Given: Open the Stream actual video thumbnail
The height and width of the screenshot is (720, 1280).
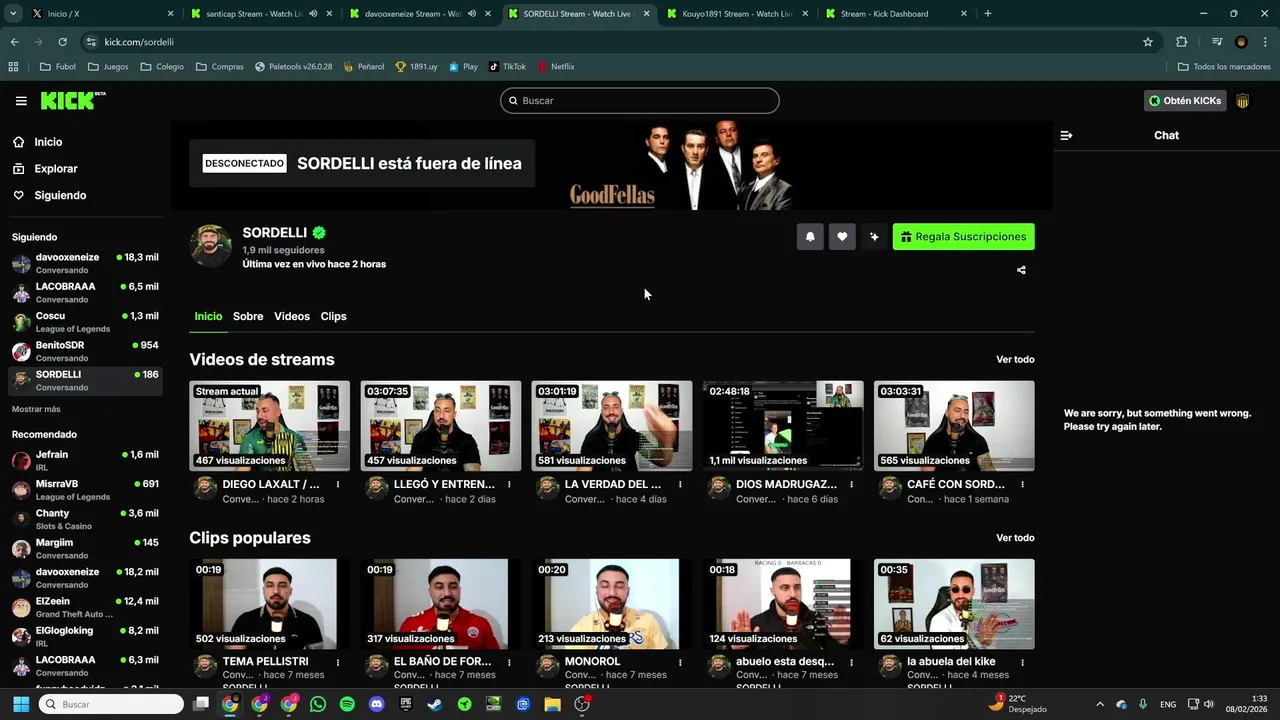Looking at the screenshot, I should (x=270, y=426).
